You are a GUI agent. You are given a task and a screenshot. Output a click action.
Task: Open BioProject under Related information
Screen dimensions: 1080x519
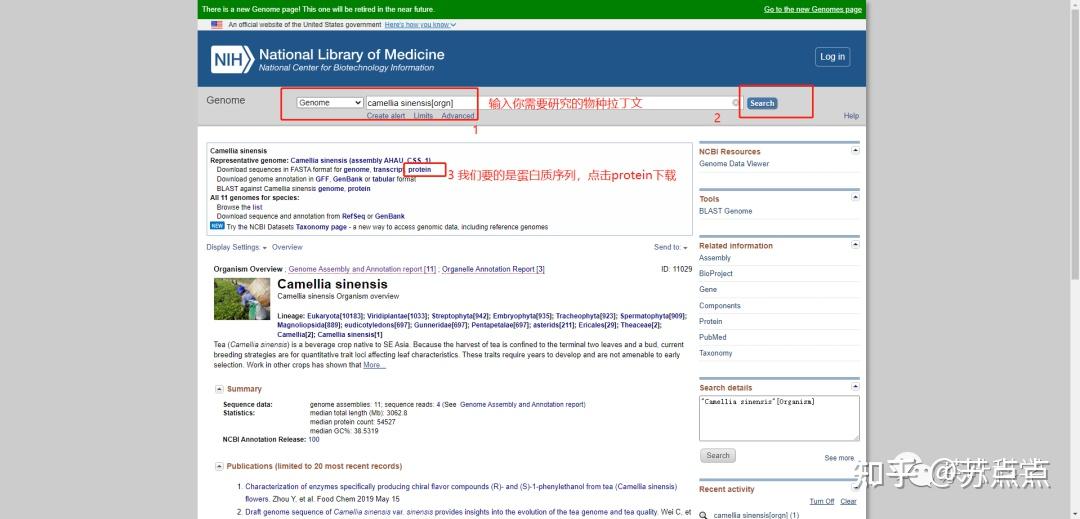click(x=716, y=274)
